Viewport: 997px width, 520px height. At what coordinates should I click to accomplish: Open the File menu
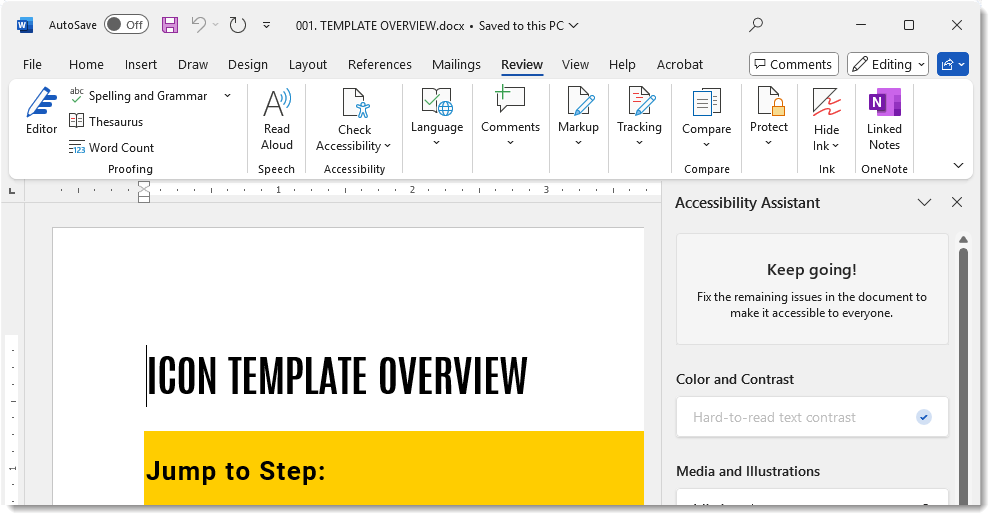pyautogui.click(x=32, y=64)
